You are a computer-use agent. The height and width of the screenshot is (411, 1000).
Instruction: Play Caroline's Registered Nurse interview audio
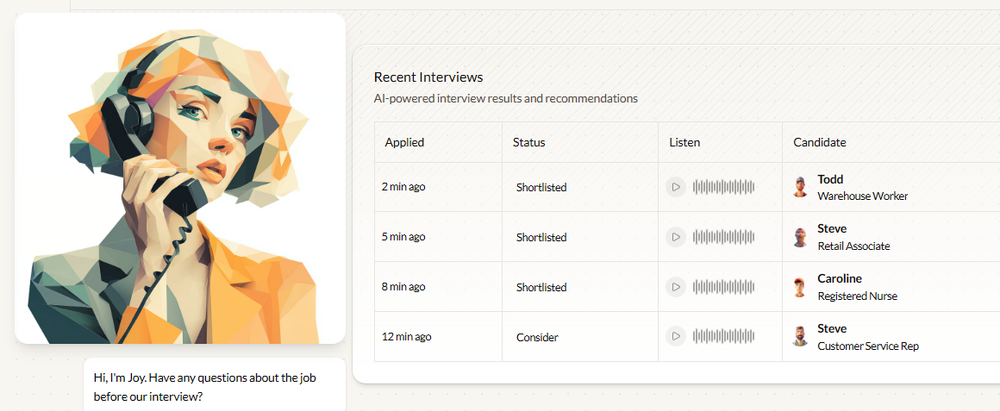[x=675, y=287]
